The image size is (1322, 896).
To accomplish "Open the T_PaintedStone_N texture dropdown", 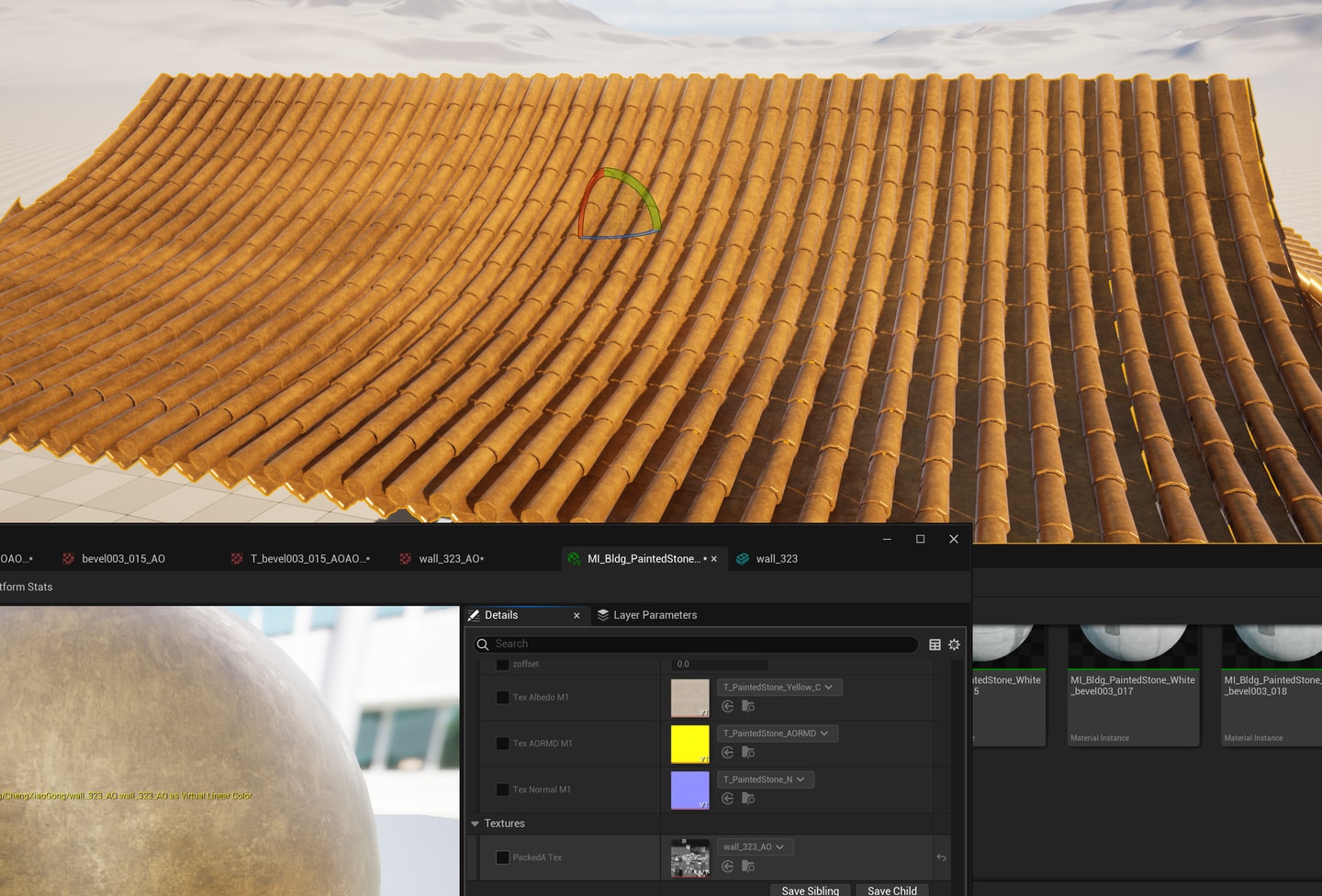I will pos(766,778).
